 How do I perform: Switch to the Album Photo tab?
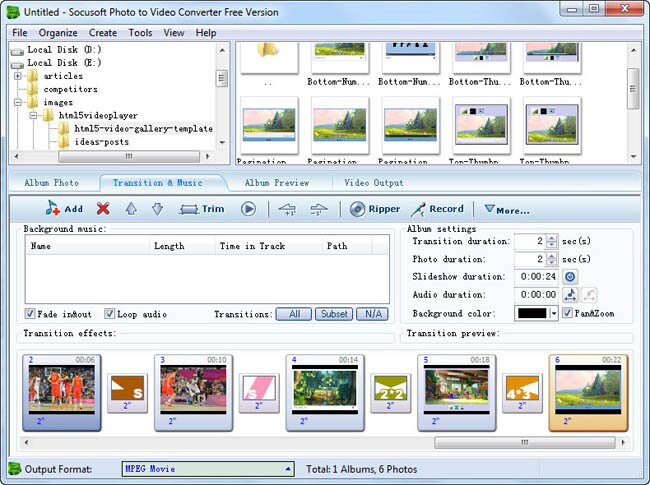click(52, 183)
